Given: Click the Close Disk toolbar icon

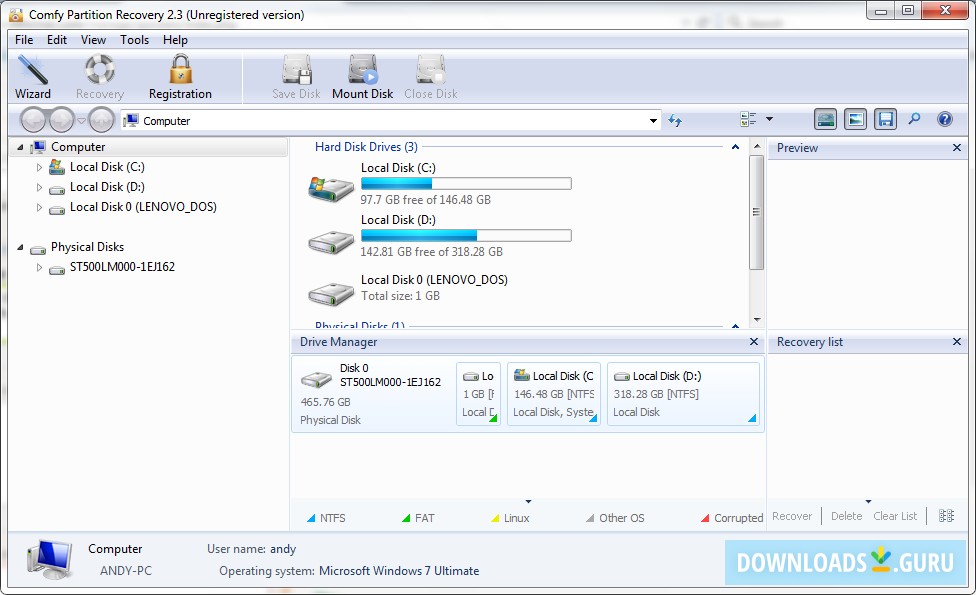Looking at the screenshot, I should [x=431, y=69].
